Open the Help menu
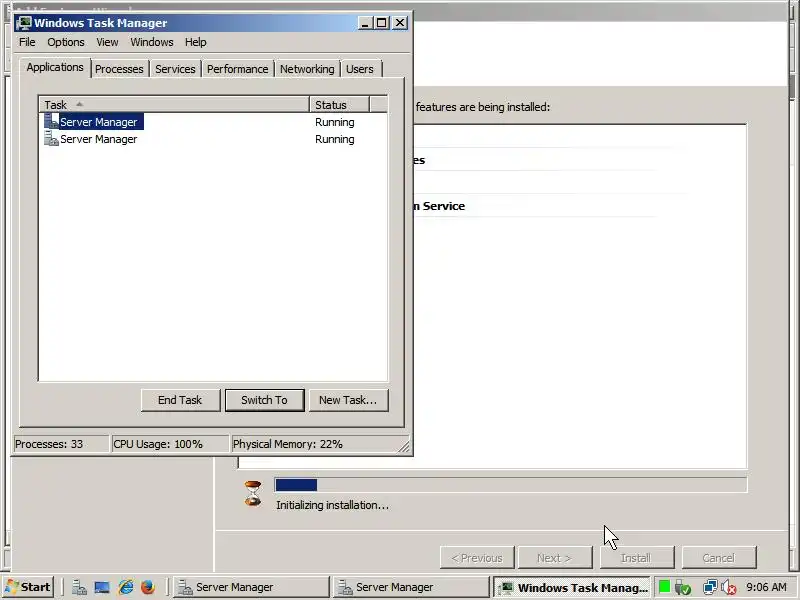Viewport: 800px width, 600px height. [195, 42]
